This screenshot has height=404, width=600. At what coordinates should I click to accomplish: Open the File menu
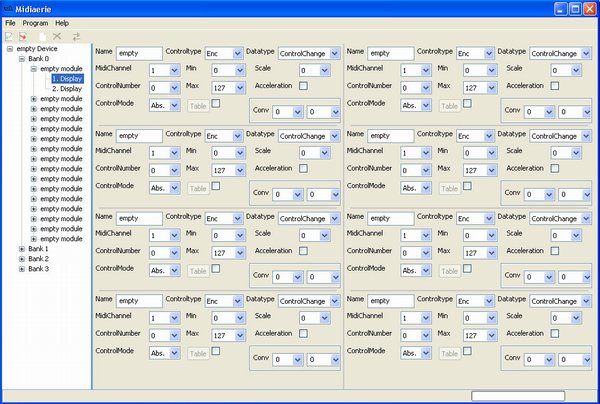tap(11, 22)
